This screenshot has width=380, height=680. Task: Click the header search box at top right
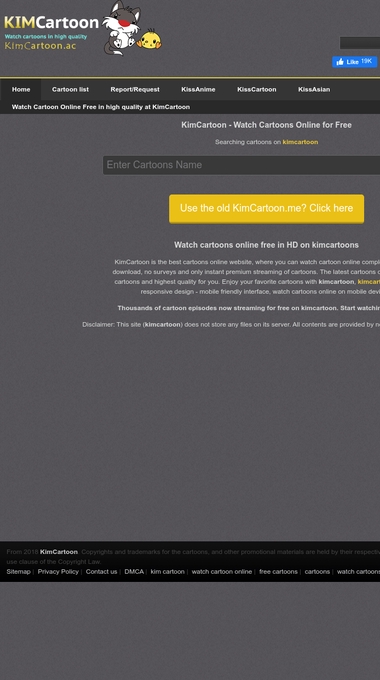pyautogui.click(x=360, y=43)
